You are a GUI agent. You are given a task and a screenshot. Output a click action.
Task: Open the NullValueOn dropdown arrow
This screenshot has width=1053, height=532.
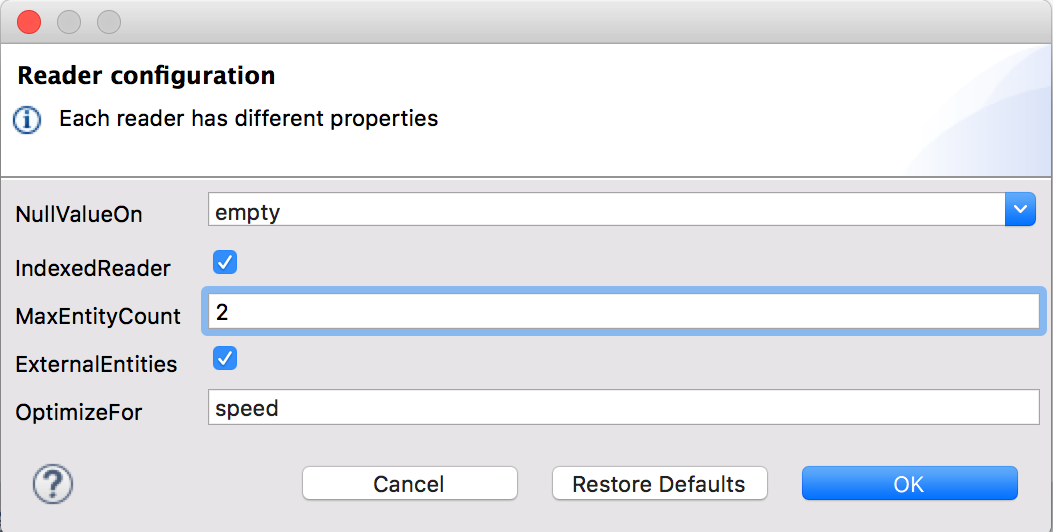point(1020,210)
